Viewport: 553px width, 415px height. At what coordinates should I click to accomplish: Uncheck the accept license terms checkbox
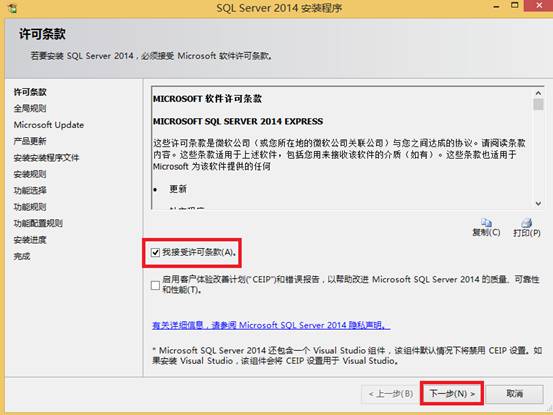(x=155, y=252)
